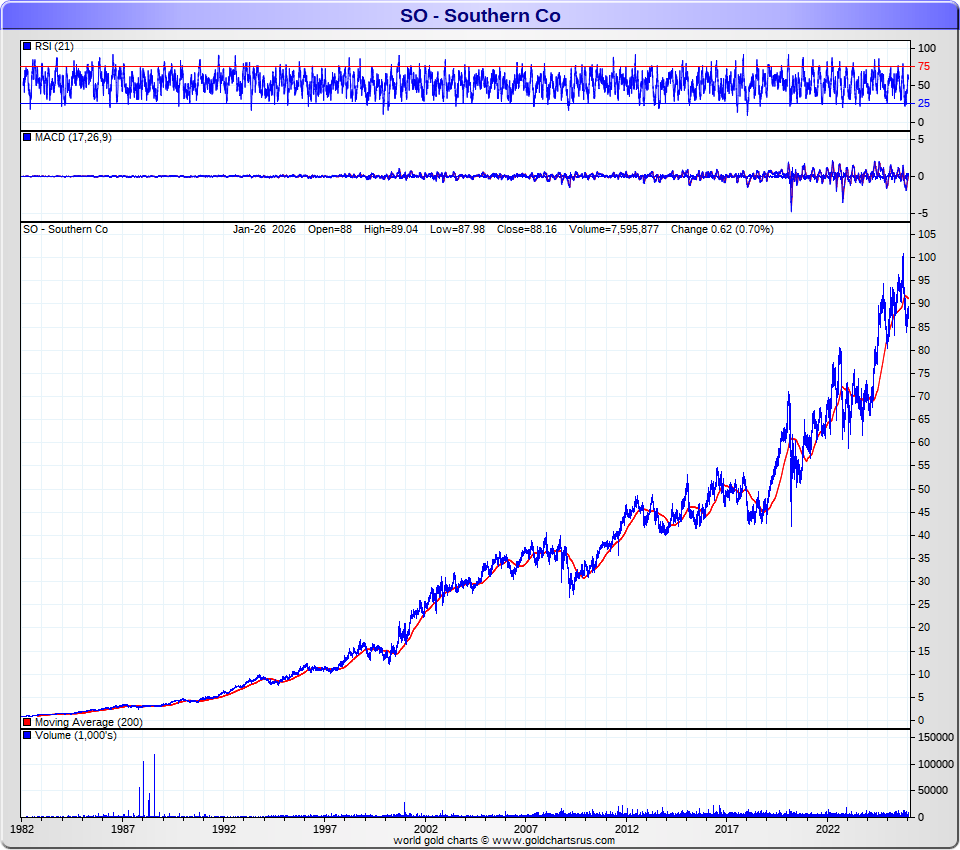Click the blue RSI (21) legend square
The width and height of the screenshot is (960, 850).
(x=27, y=47)
